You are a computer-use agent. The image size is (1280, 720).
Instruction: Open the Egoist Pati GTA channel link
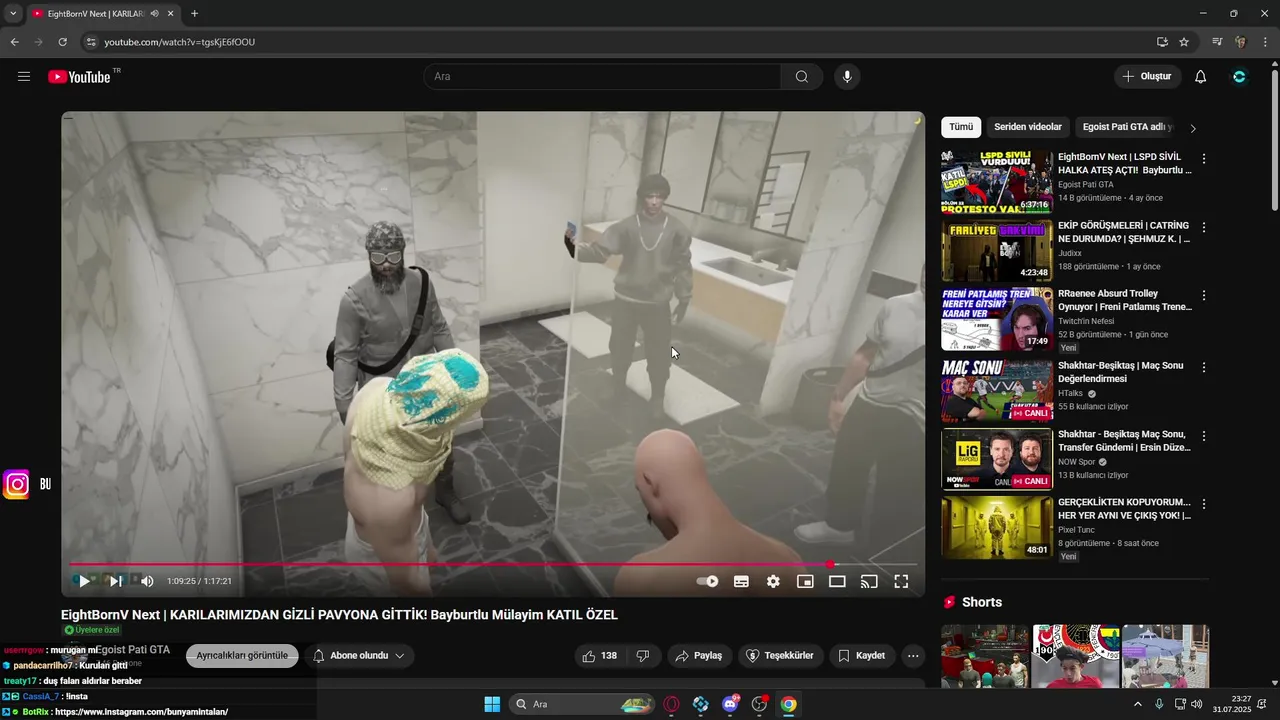point(132,650)
